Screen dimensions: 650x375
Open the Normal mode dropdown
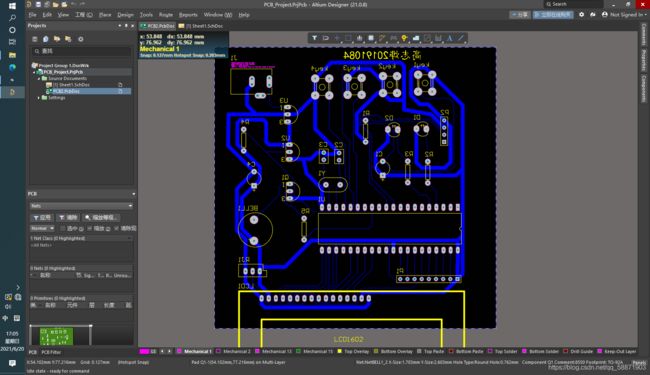[x=42, y=228]
